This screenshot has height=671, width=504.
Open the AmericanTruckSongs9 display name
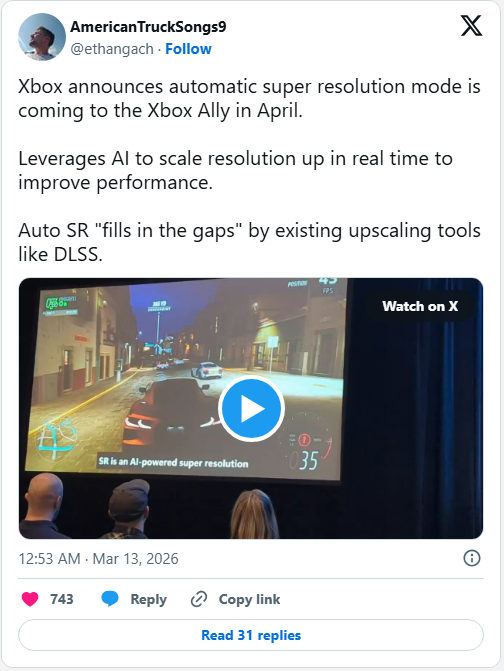coord(148,27)
